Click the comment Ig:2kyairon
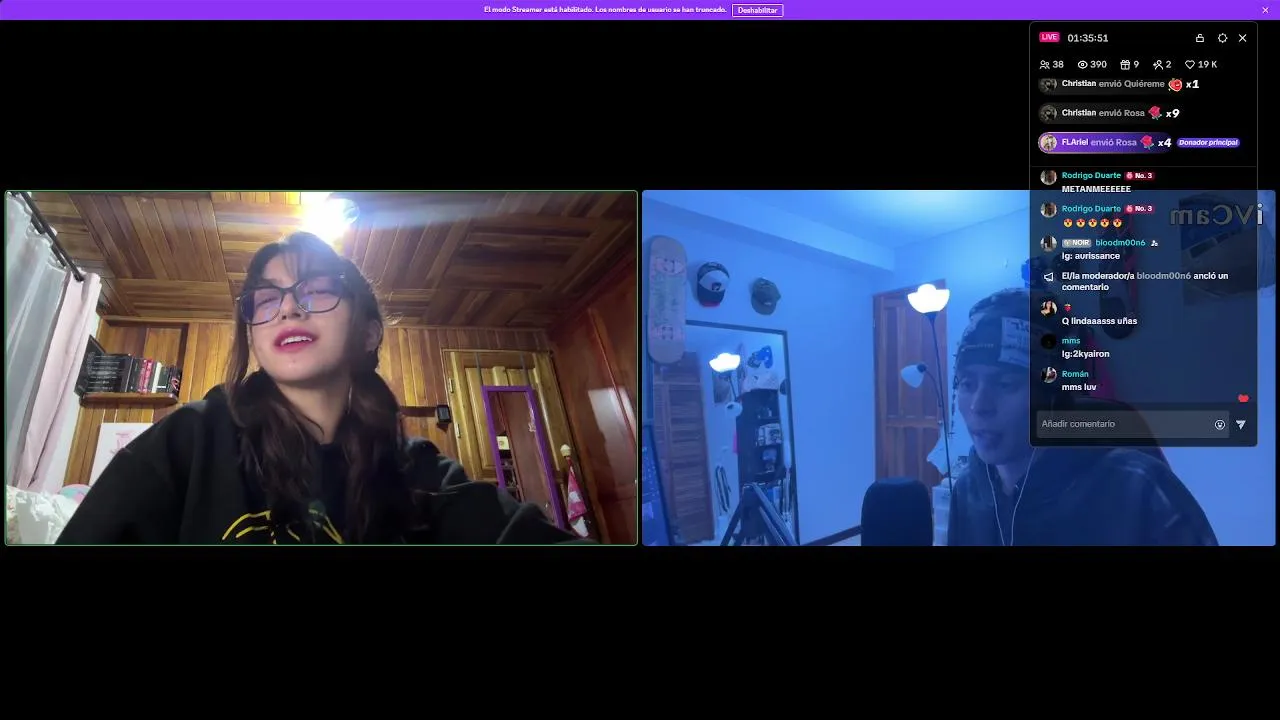This screenshot has width=1280, height=720. (1085, 354)
